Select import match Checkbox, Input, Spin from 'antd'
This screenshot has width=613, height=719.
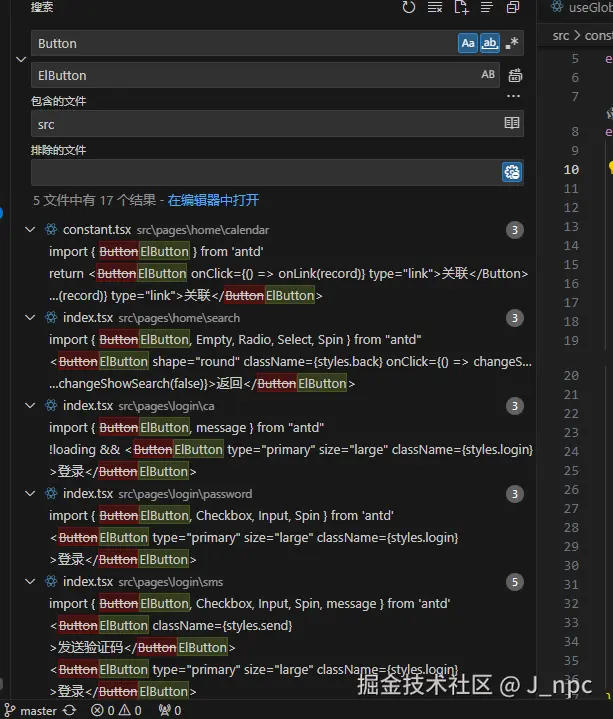221,516
